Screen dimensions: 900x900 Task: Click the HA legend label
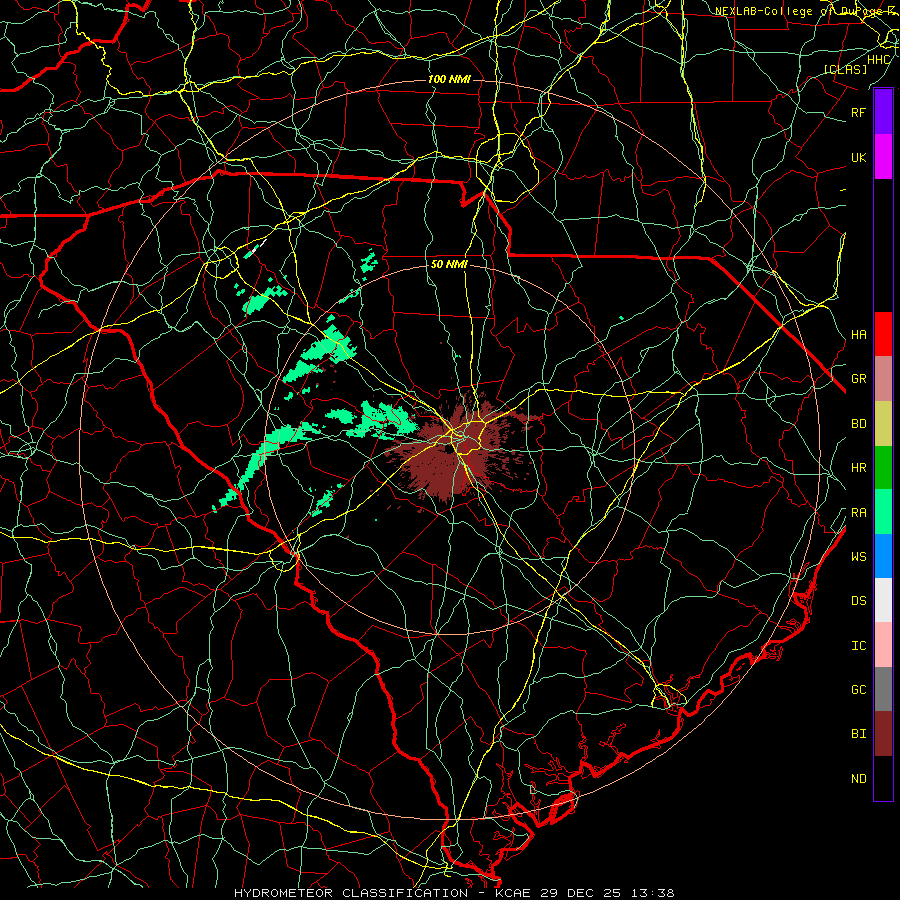point(858,334)
